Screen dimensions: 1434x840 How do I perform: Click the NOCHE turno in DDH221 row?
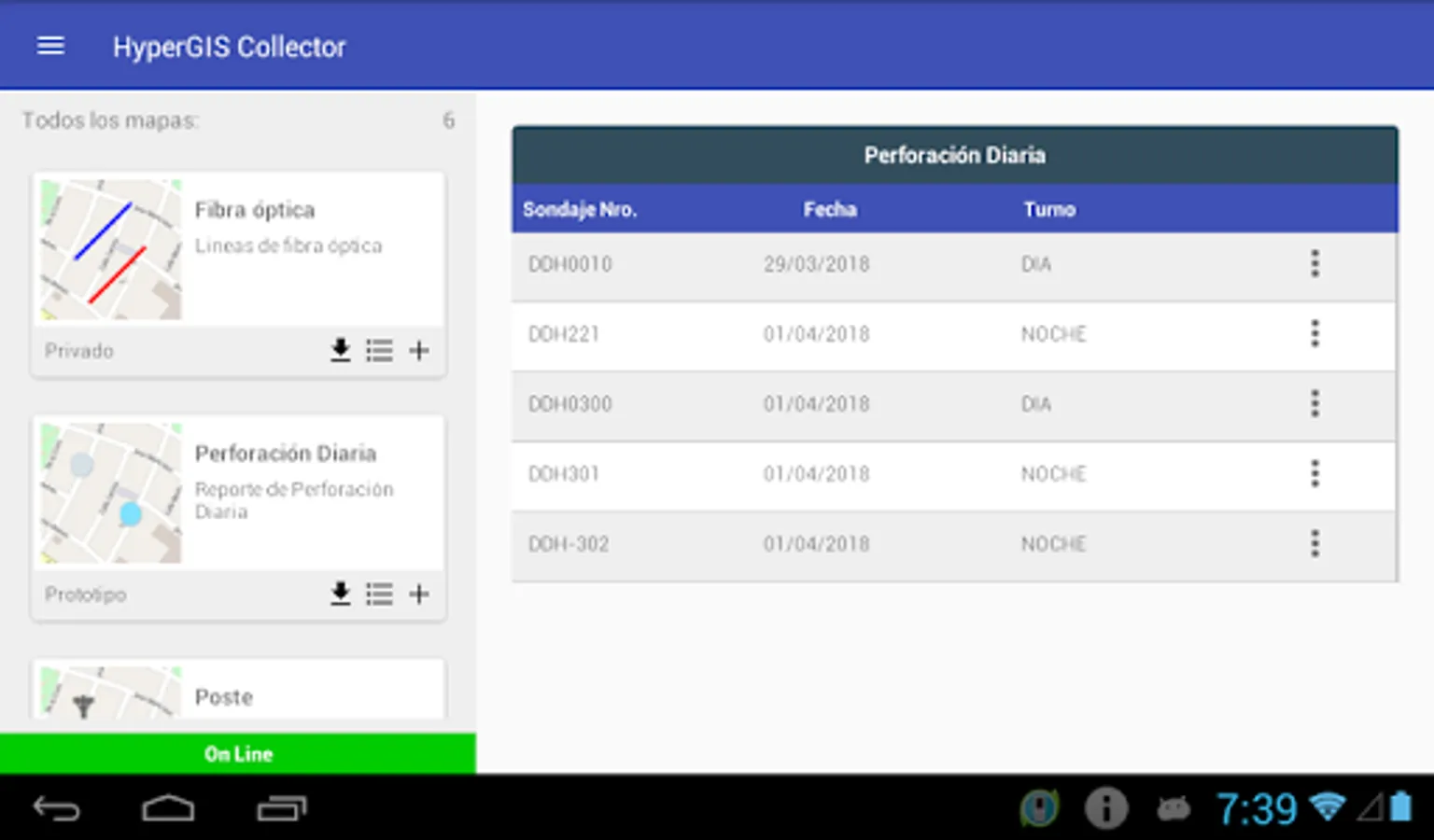1054,334
